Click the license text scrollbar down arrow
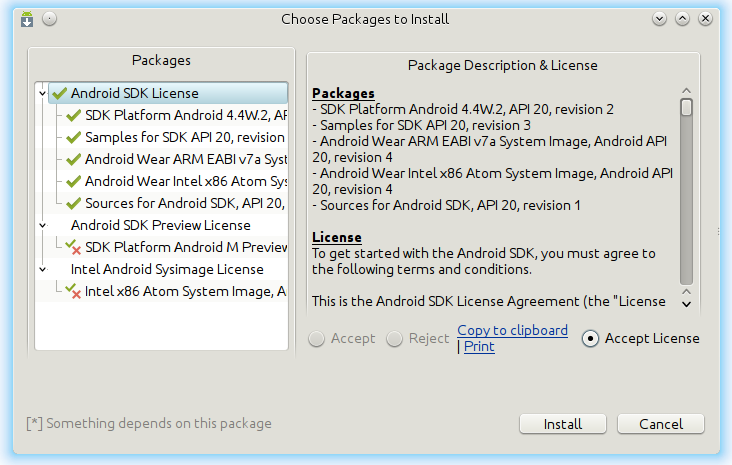The height and width of the screenshot is (465, 732). tap(686, 302)
